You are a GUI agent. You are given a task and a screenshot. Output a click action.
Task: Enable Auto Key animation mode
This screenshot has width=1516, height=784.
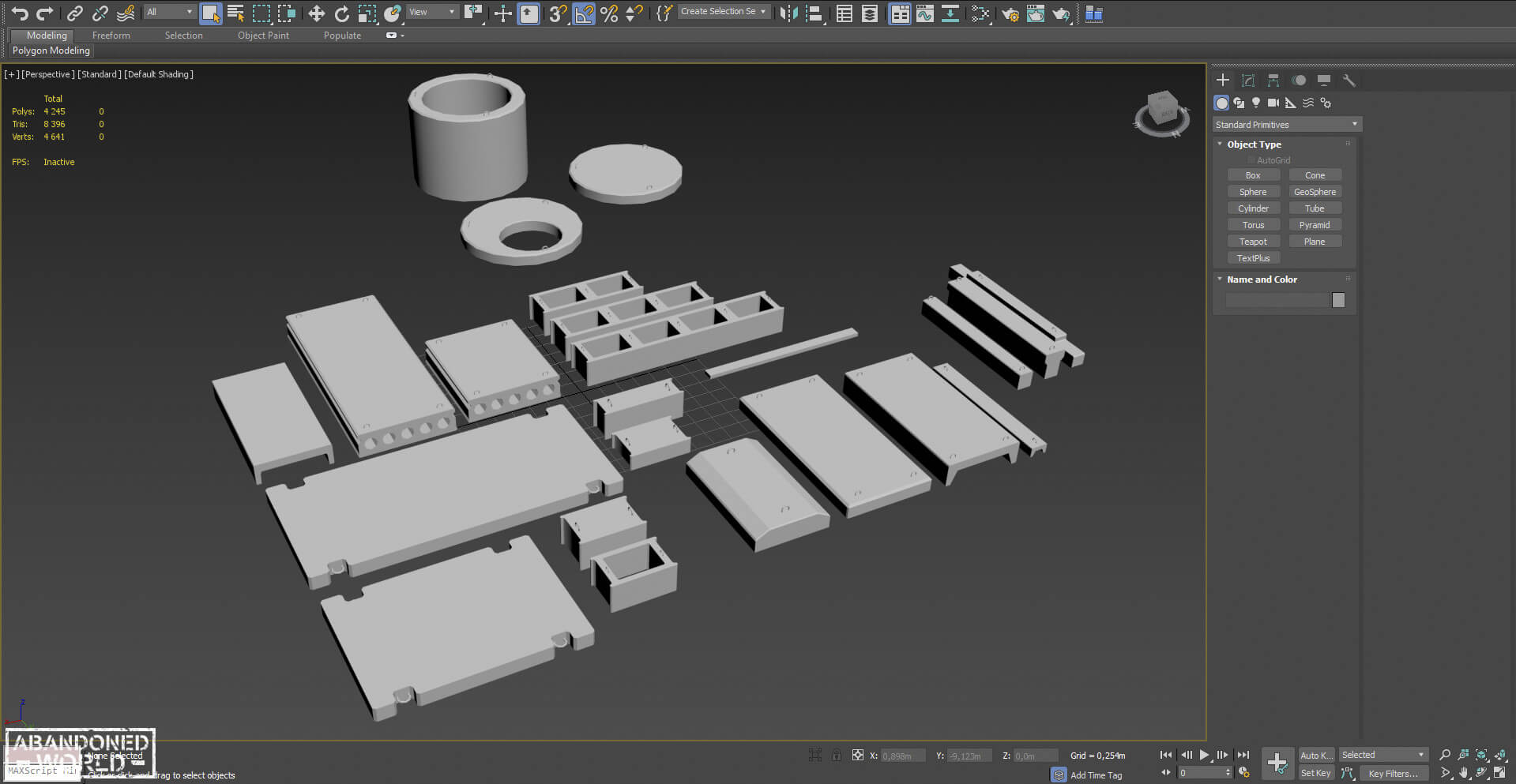pos(1315,756)
